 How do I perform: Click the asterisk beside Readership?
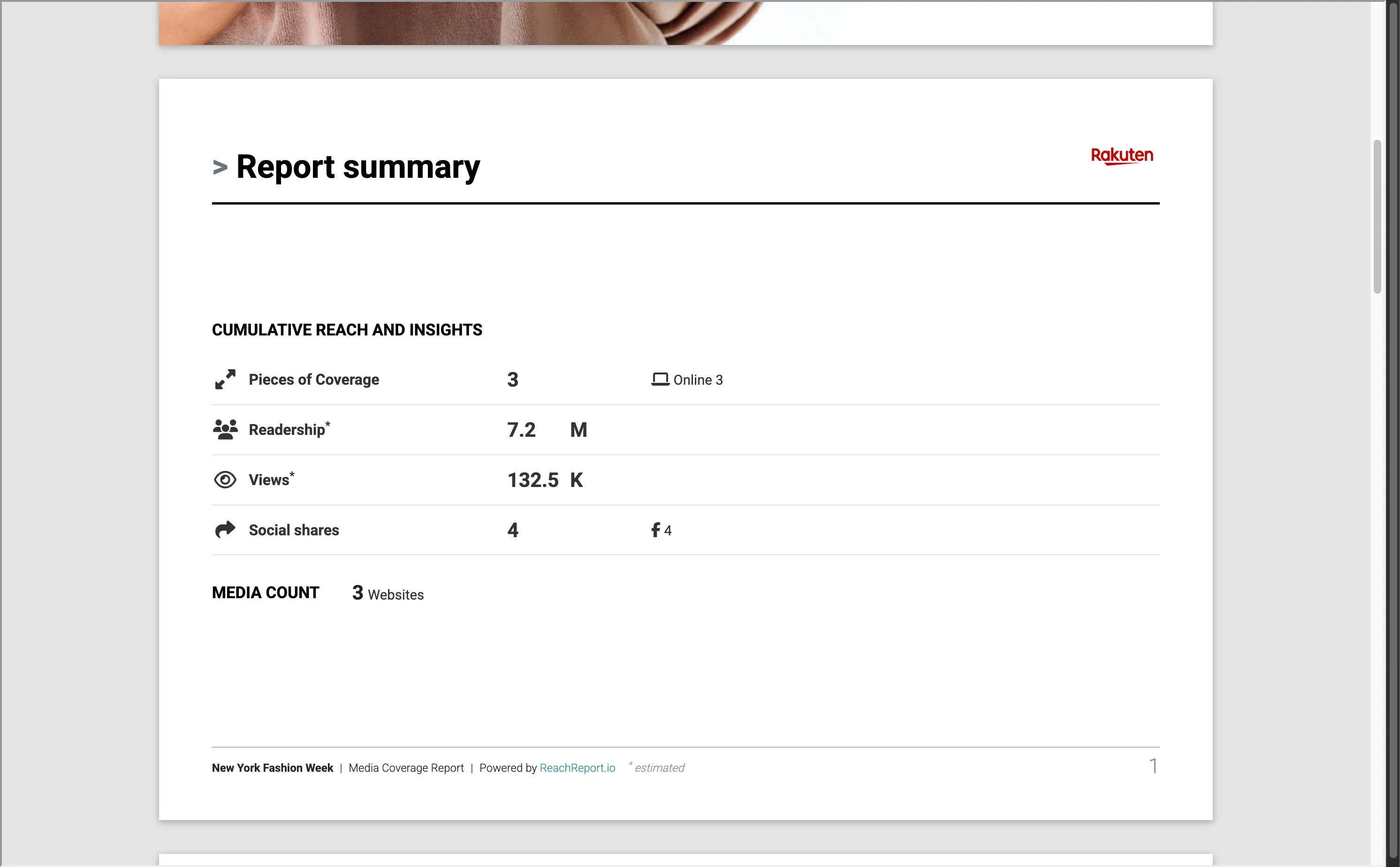pyautogui.click(x=328, y=423)
